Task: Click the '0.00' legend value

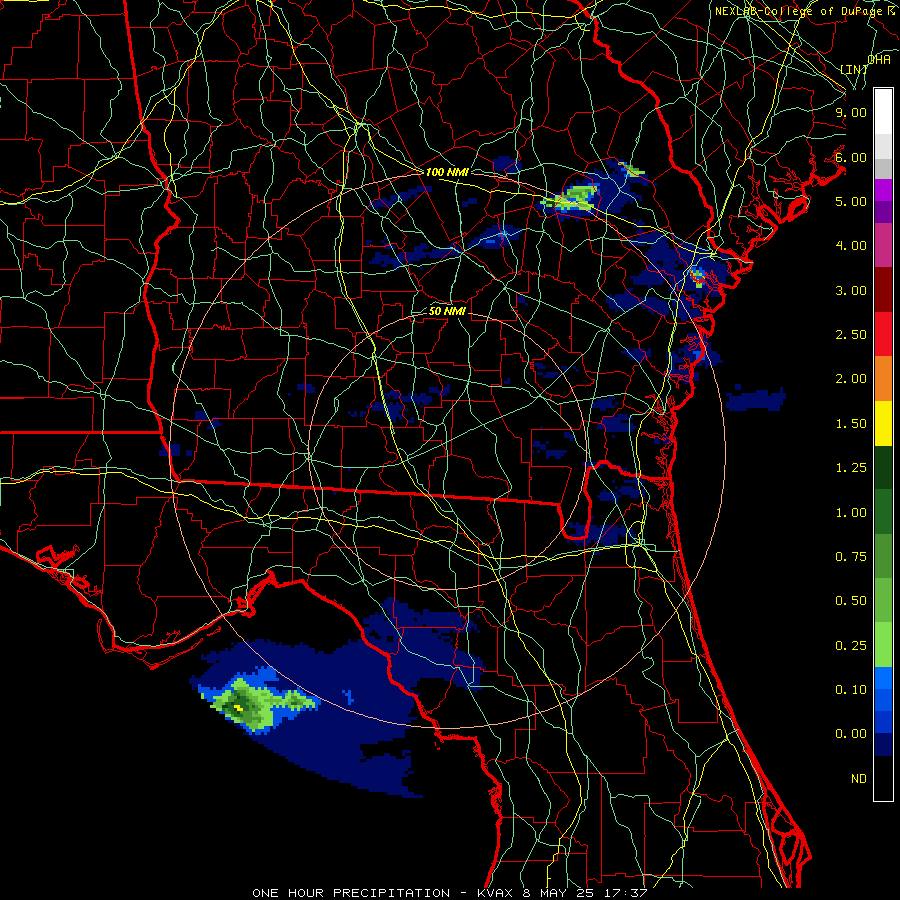Action: (851, 734)
